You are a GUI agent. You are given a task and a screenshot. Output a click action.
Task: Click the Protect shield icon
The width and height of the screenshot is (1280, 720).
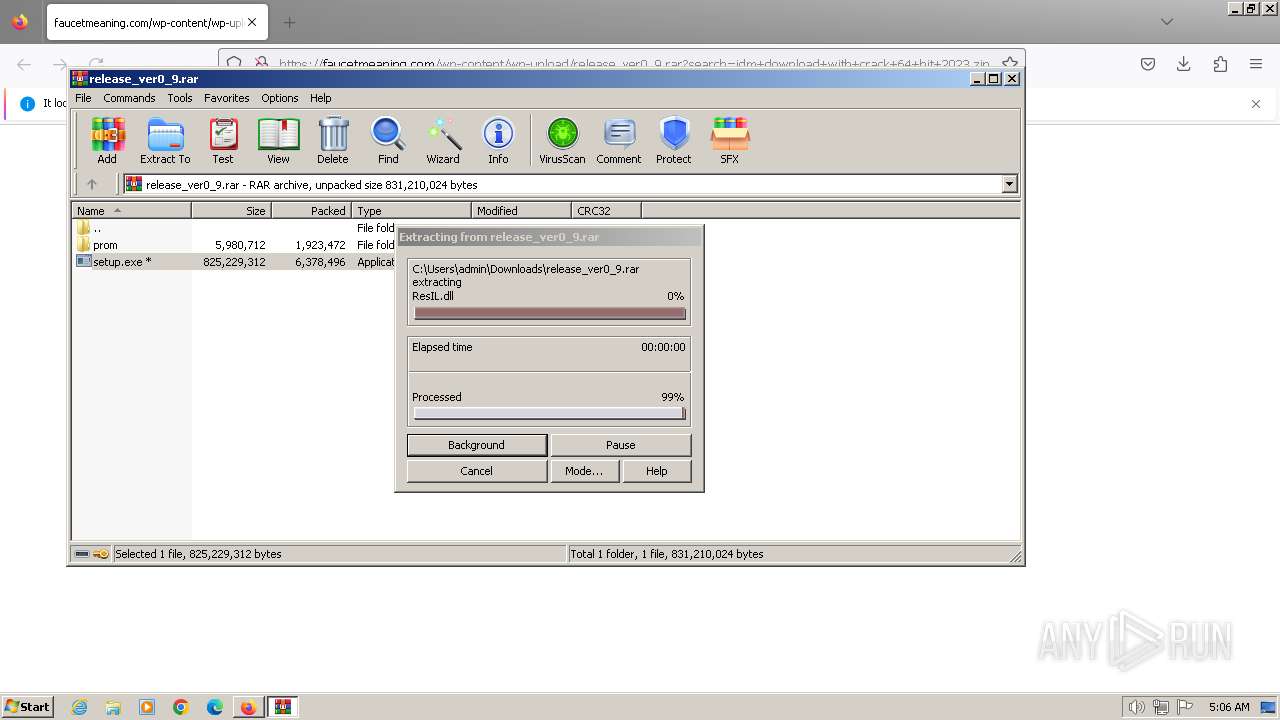(x=674, y=140)
